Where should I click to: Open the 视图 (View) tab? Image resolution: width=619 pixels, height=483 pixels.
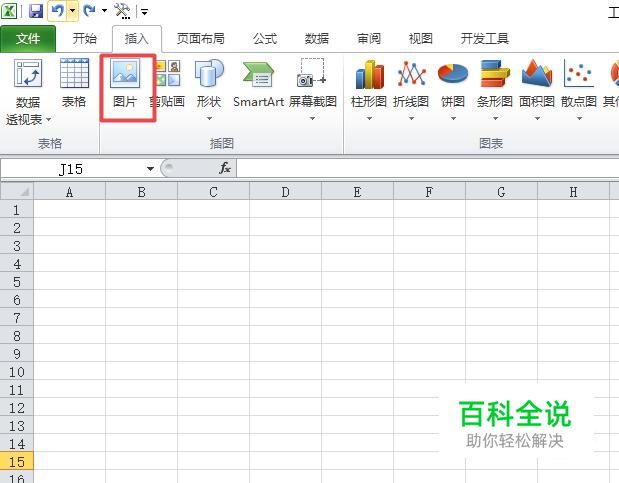pyautogui.click(x=420, y=39)
